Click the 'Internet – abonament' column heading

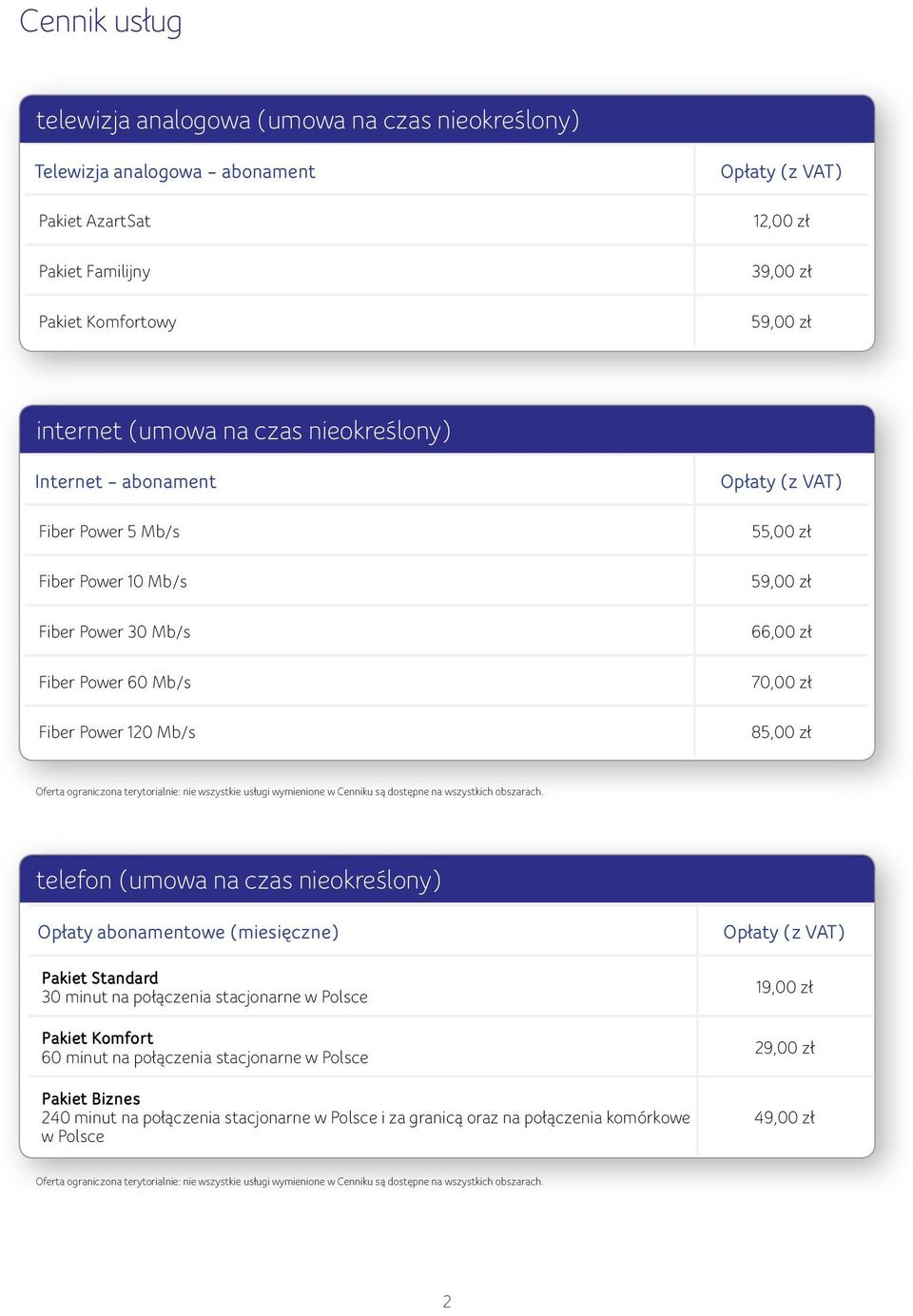tap(126, 481)
